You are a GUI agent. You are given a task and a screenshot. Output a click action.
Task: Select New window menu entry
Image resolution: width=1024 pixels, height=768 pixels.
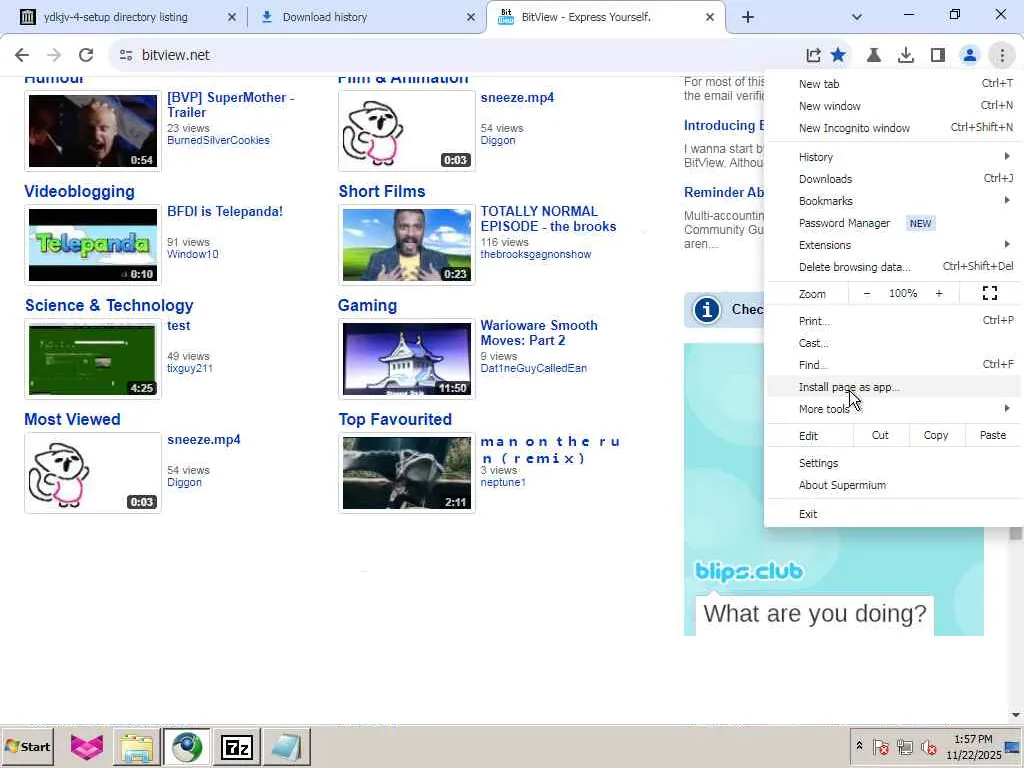coord(893,106)
